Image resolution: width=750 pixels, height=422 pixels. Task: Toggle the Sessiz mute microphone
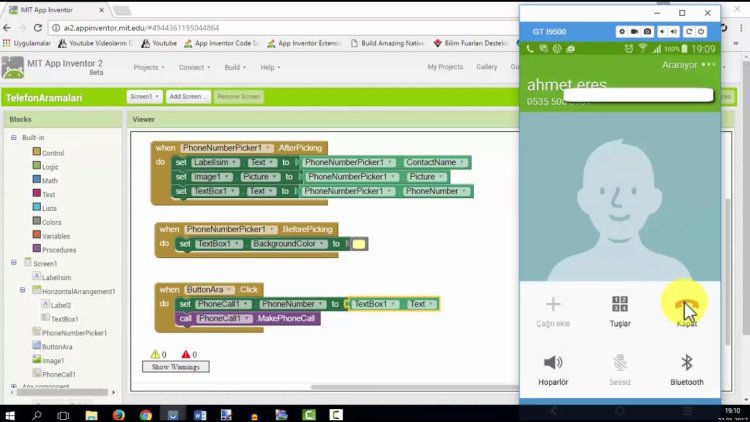(x=620, y=363)
